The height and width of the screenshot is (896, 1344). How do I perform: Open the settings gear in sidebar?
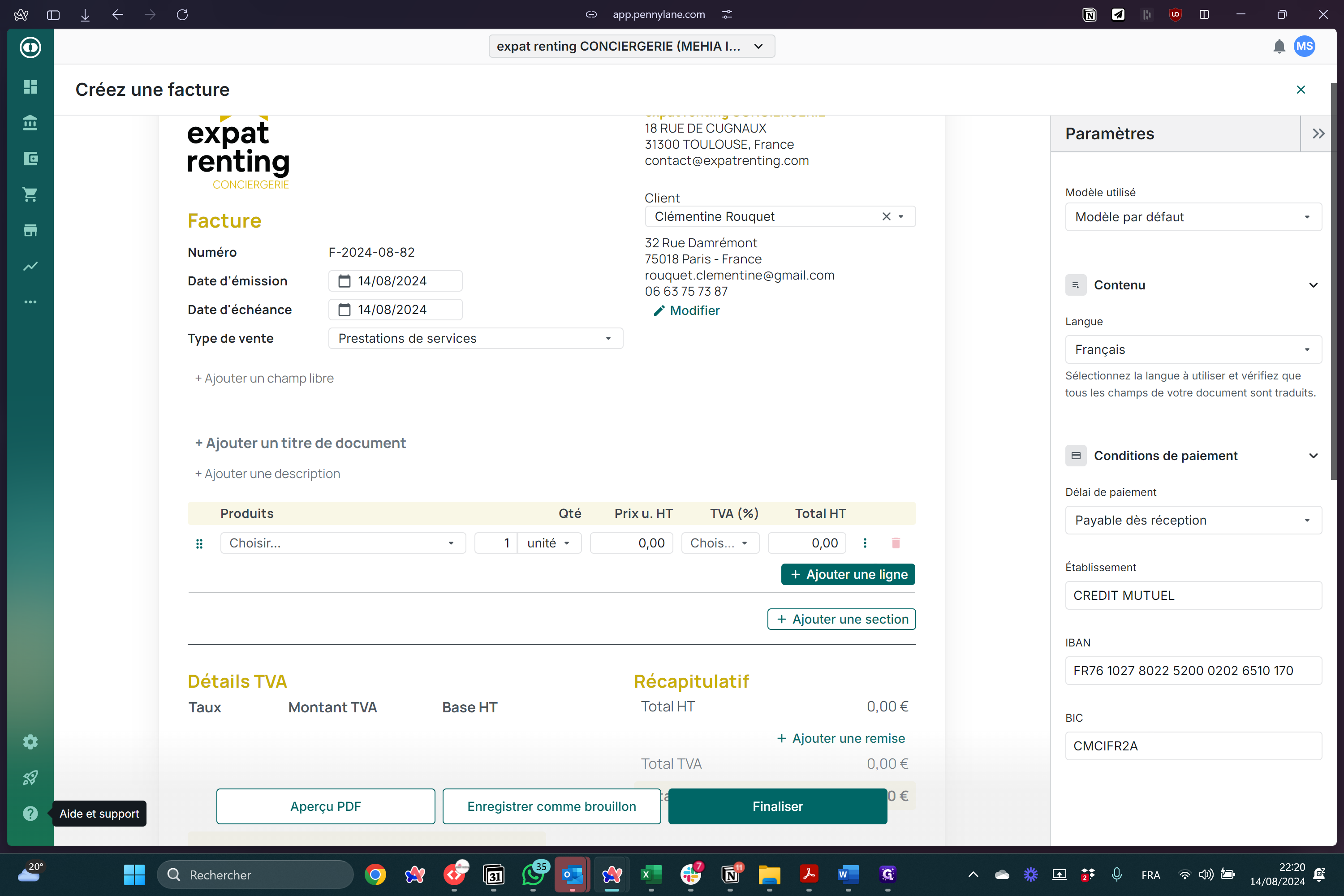tap(30, 742)
